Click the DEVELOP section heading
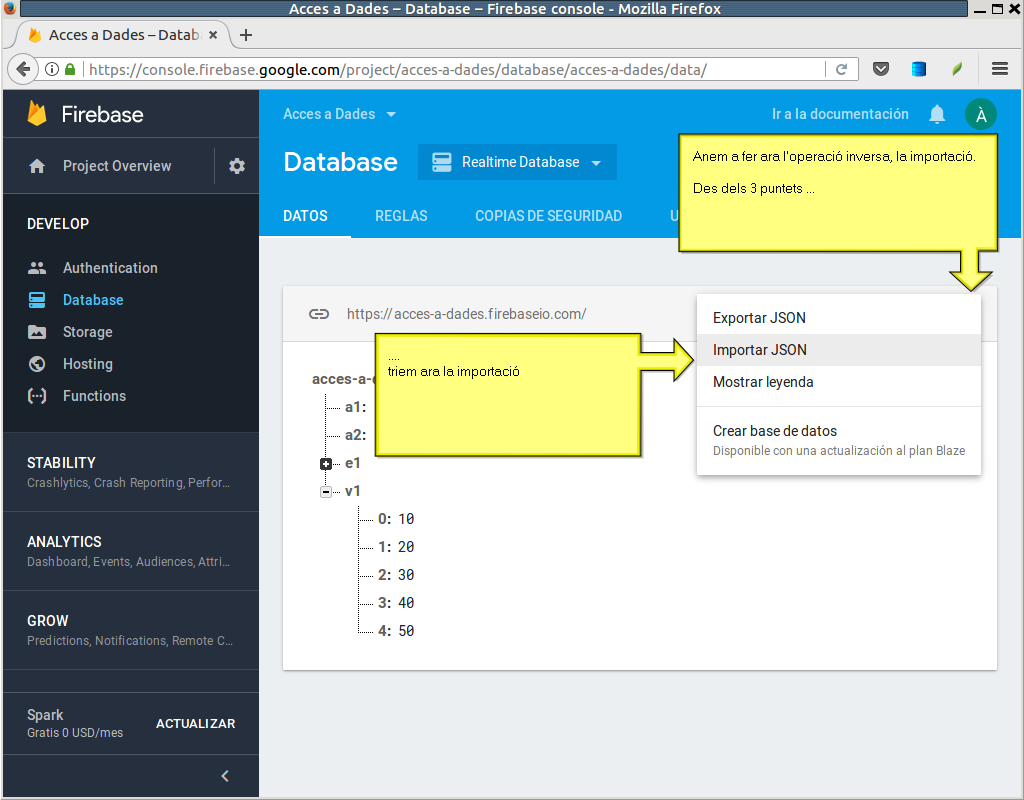Screen dimensions: 1024x800 [x=57, y=224]
